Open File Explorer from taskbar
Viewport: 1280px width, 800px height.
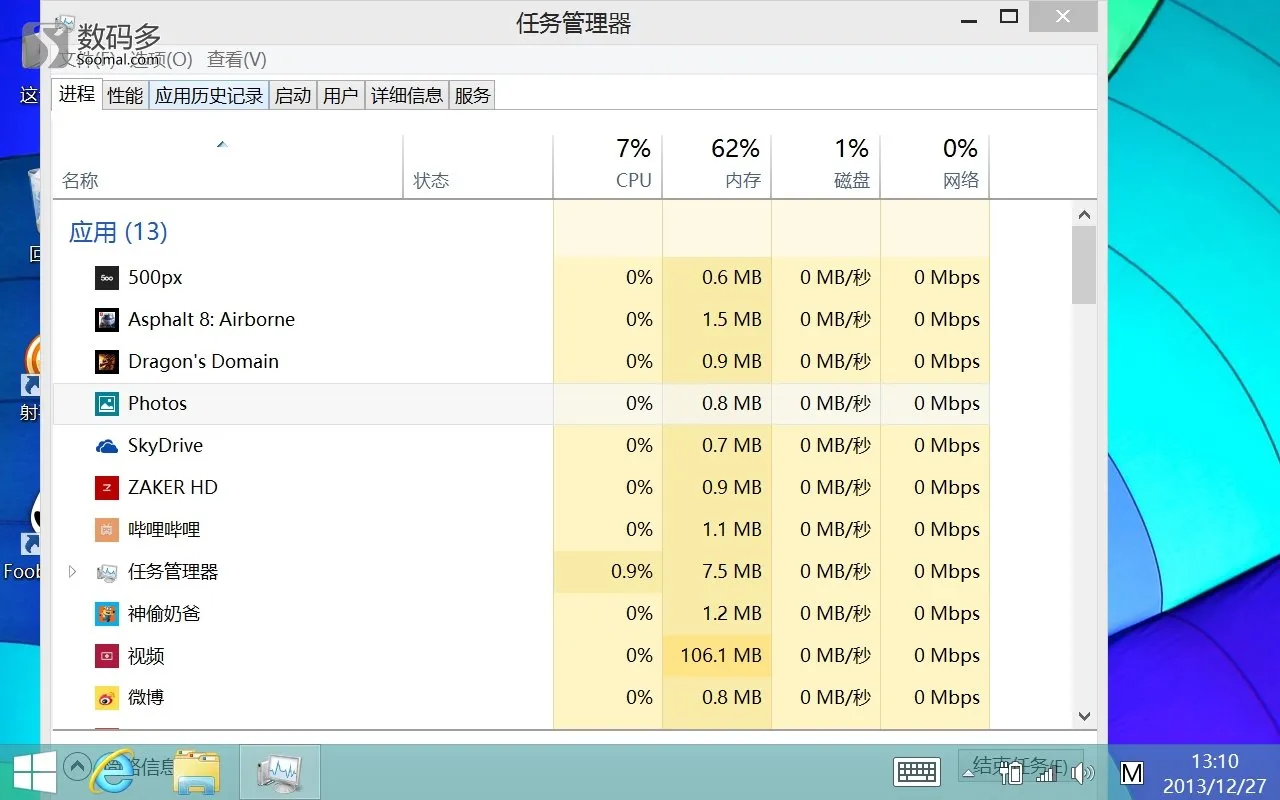point(197,772)
